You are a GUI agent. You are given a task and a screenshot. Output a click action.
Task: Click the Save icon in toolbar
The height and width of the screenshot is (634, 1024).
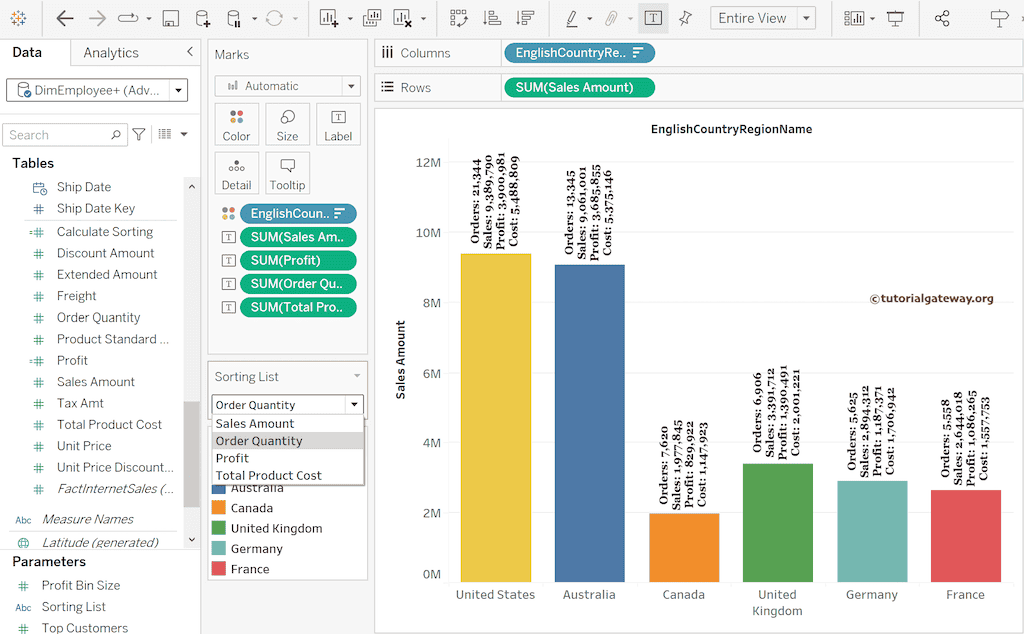pyautogui.click(x=170, y=19)
